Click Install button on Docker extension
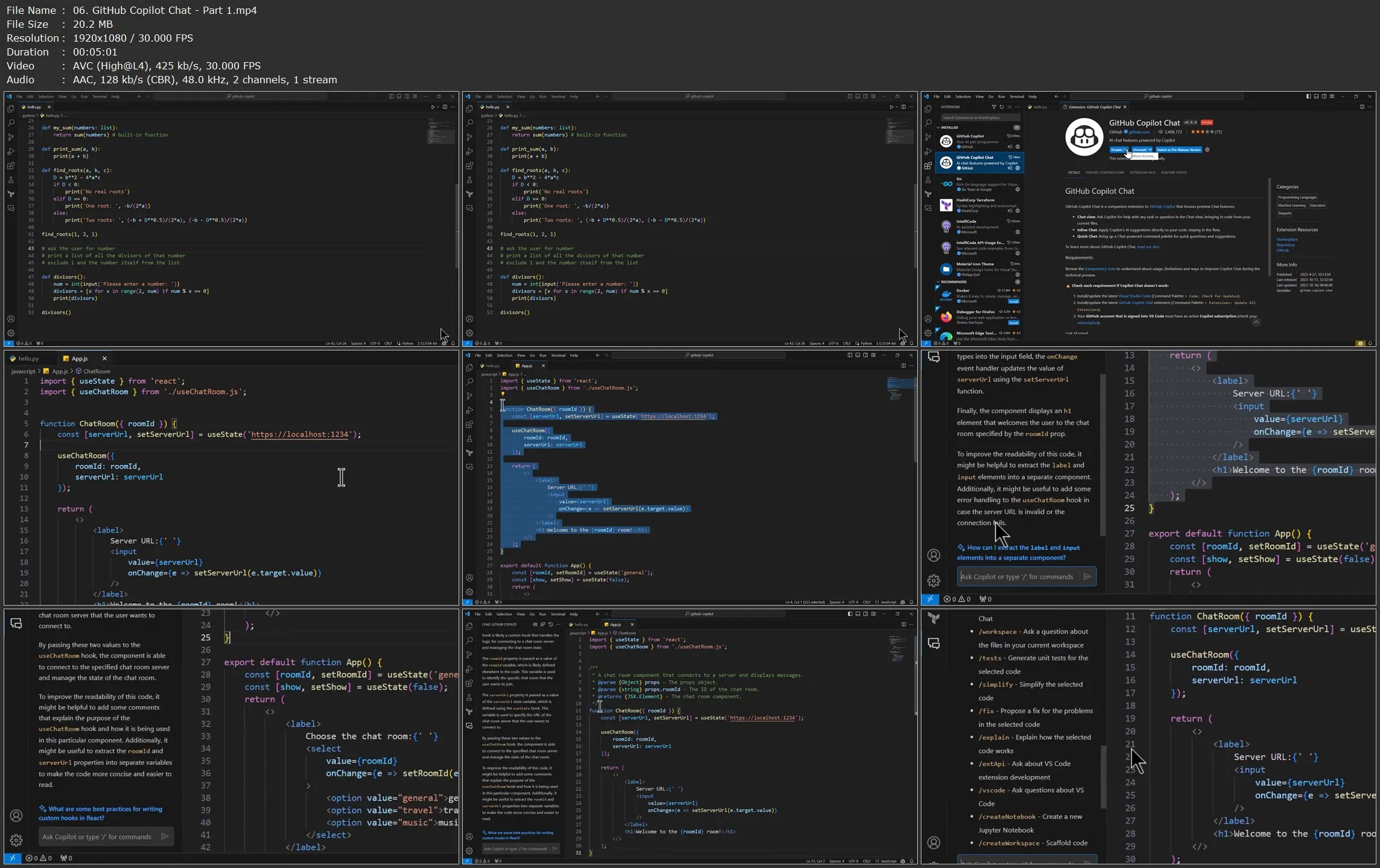The width and height of the screenshot is (1380, 868). [1014, 301]
